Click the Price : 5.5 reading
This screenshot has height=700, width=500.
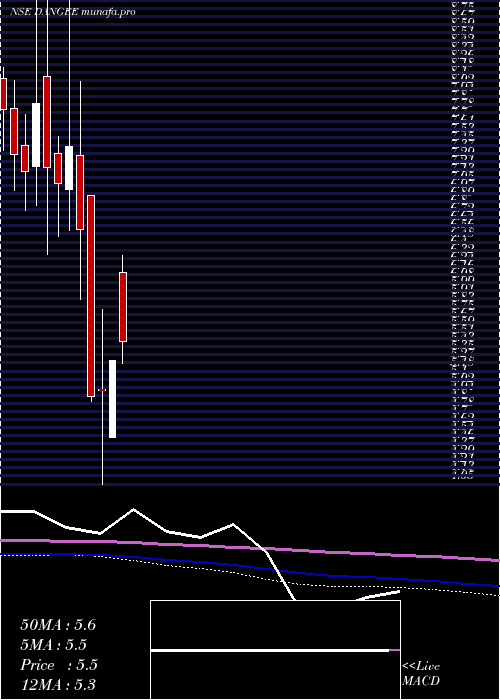tap(59, 665)
